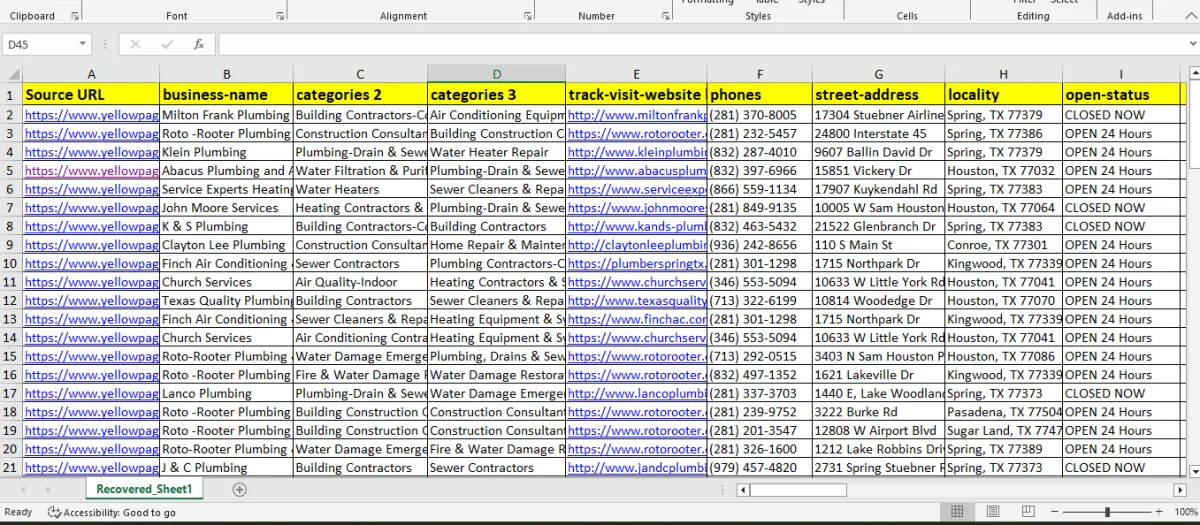Click the Ready status indicator
The height and width of the screenshot is (525, 1200).
pyautogui.click(x=18, y=512)
